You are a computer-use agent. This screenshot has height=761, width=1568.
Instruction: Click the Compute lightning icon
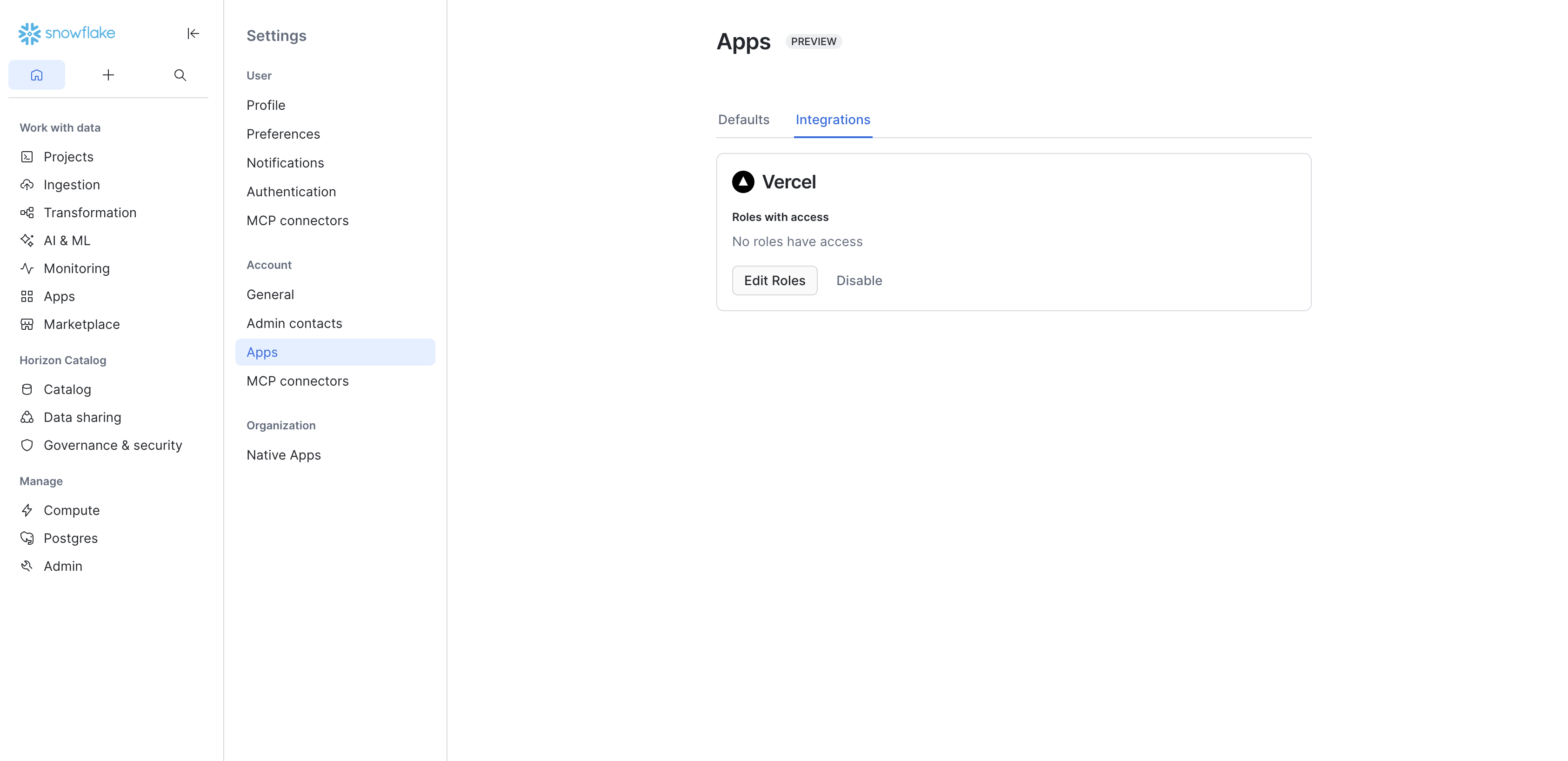(27, 510)
